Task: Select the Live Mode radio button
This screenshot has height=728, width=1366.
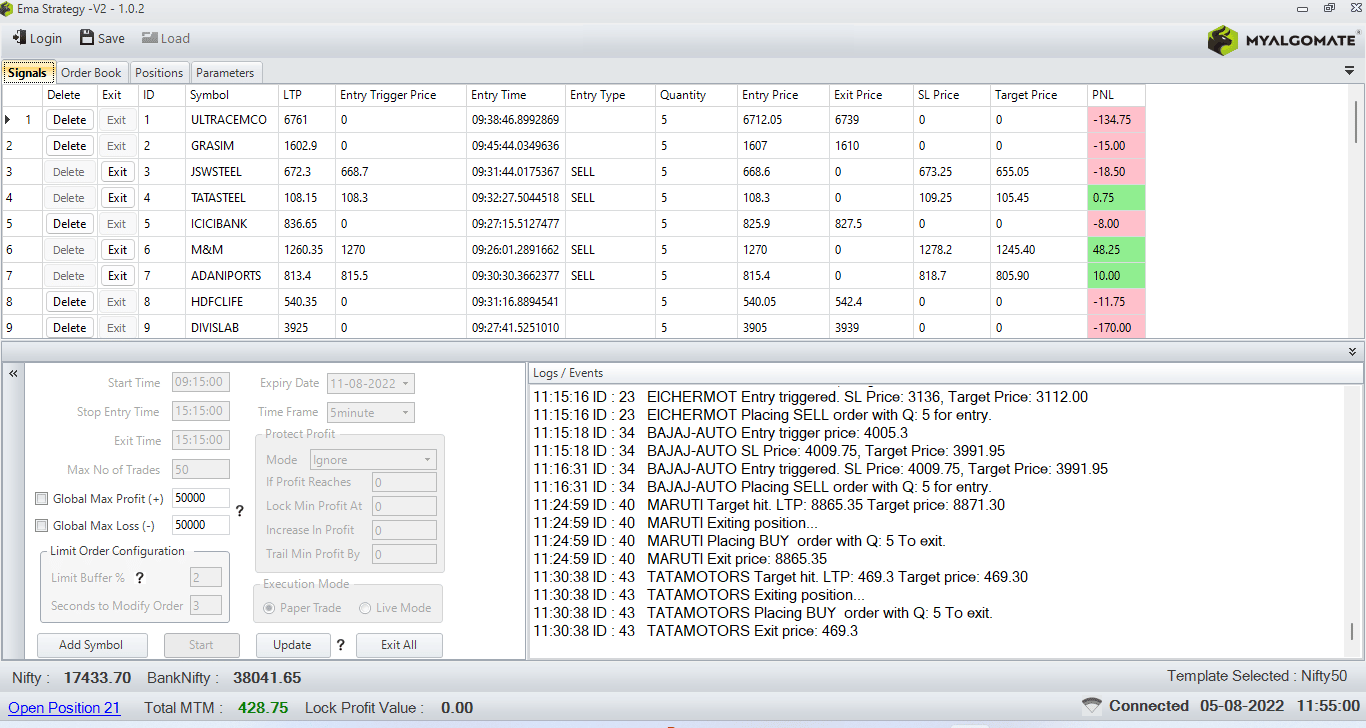Action: click(x=365, y=608)
